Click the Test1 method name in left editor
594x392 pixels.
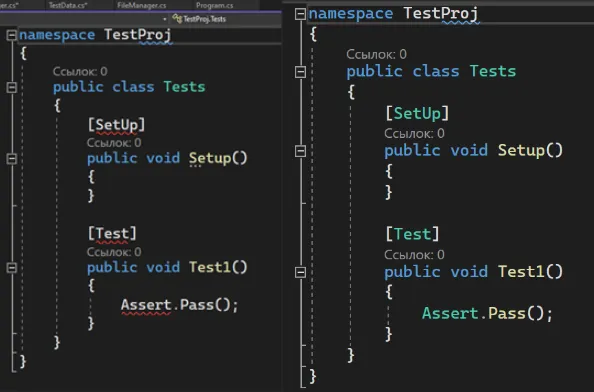[x=210, y=267]
